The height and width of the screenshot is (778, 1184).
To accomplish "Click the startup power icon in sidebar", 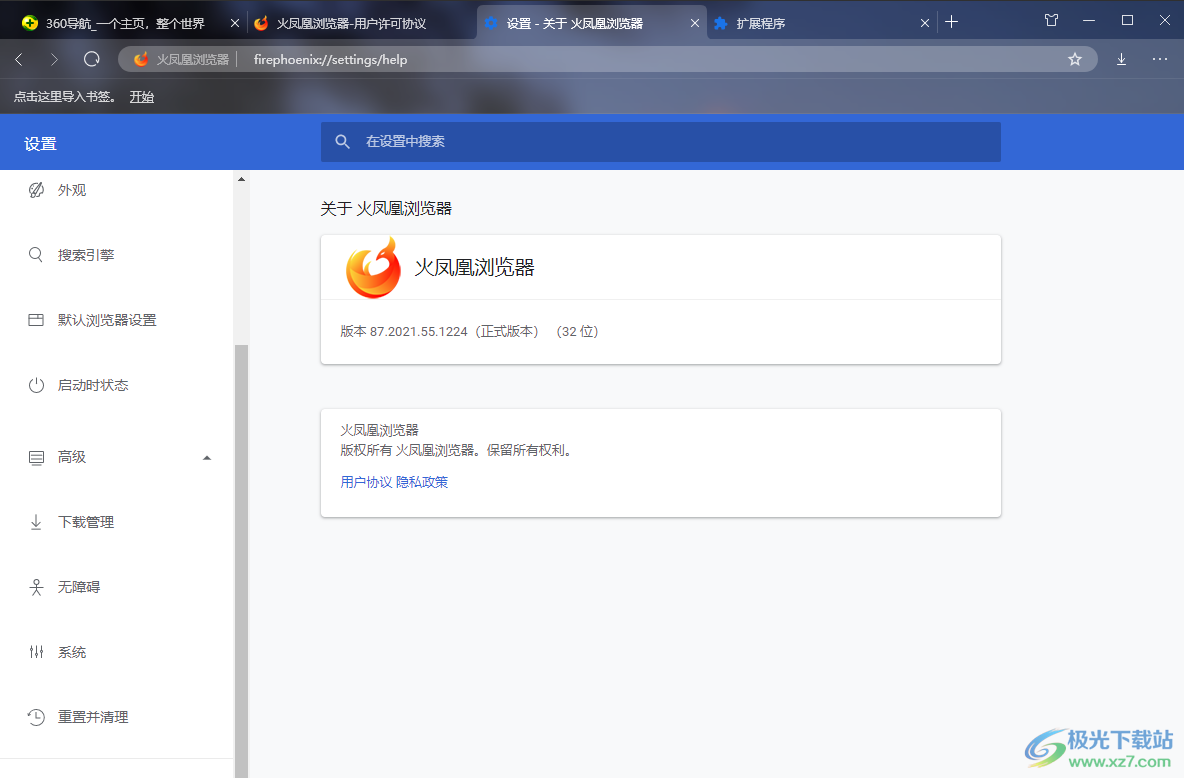I will [x=36, y=385].
